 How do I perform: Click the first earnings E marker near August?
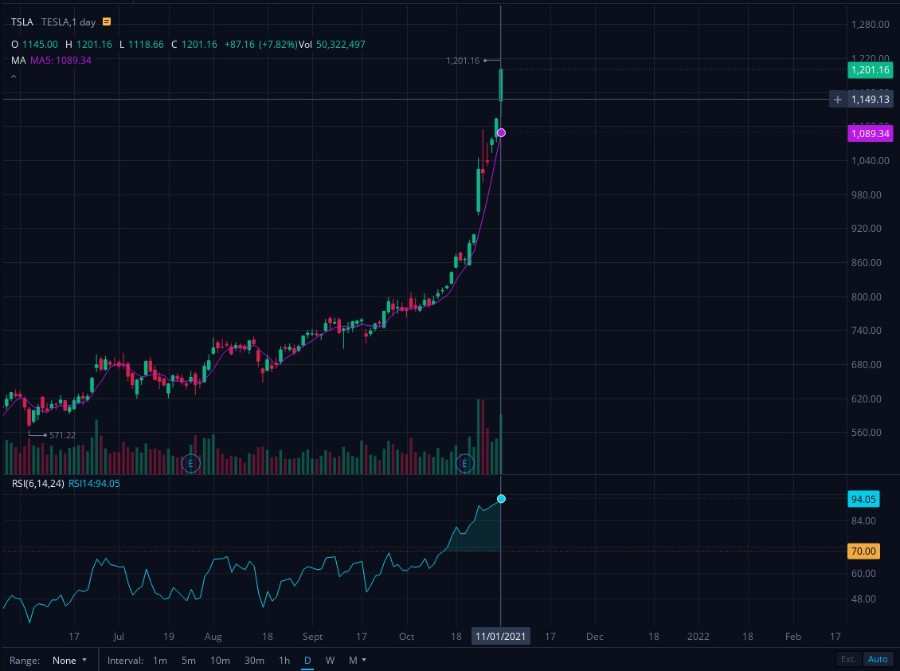coord(191,463)
